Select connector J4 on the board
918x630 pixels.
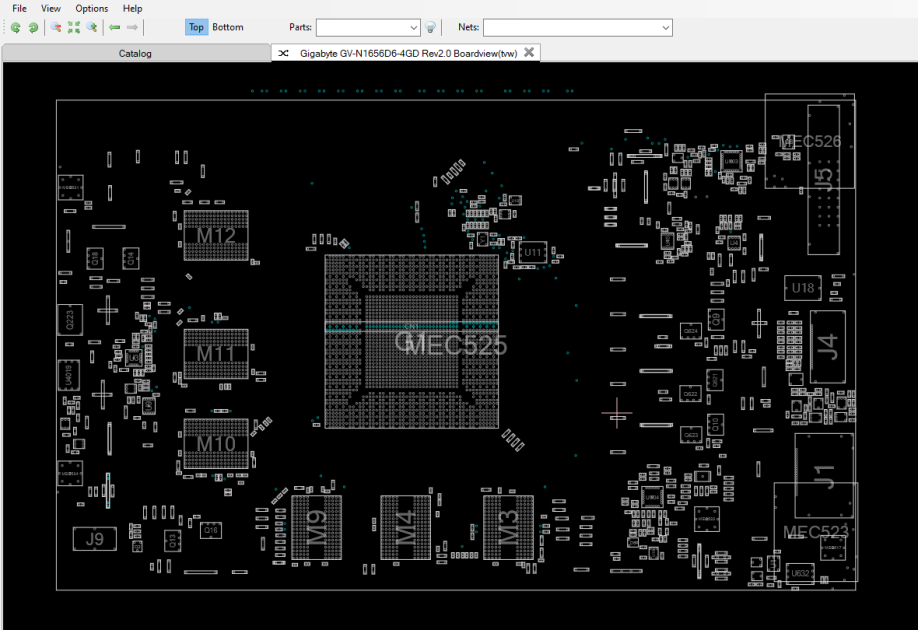[x=828, y=347]
